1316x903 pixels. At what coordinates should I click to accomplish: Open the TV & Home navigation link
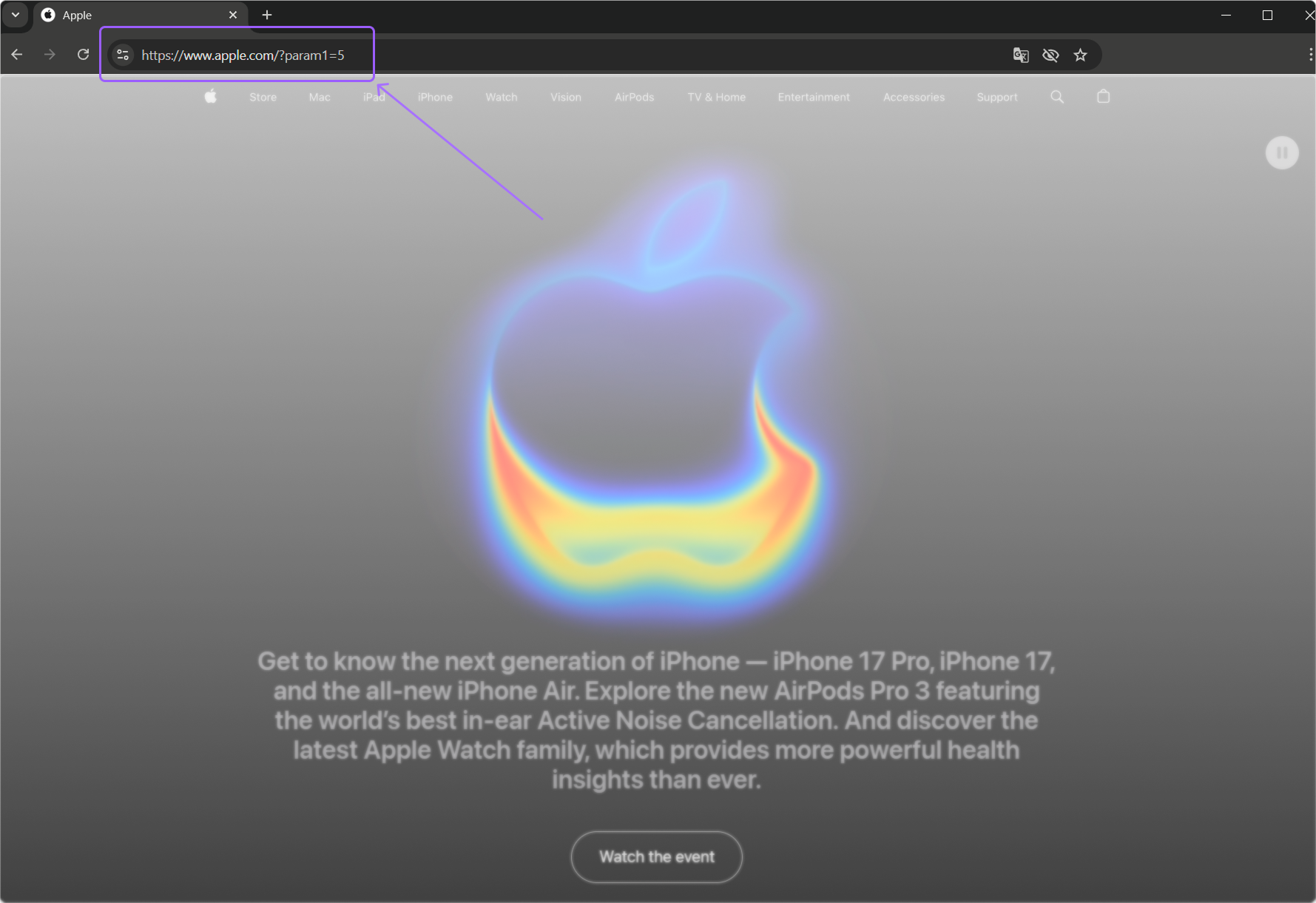[x=717, y=97]
